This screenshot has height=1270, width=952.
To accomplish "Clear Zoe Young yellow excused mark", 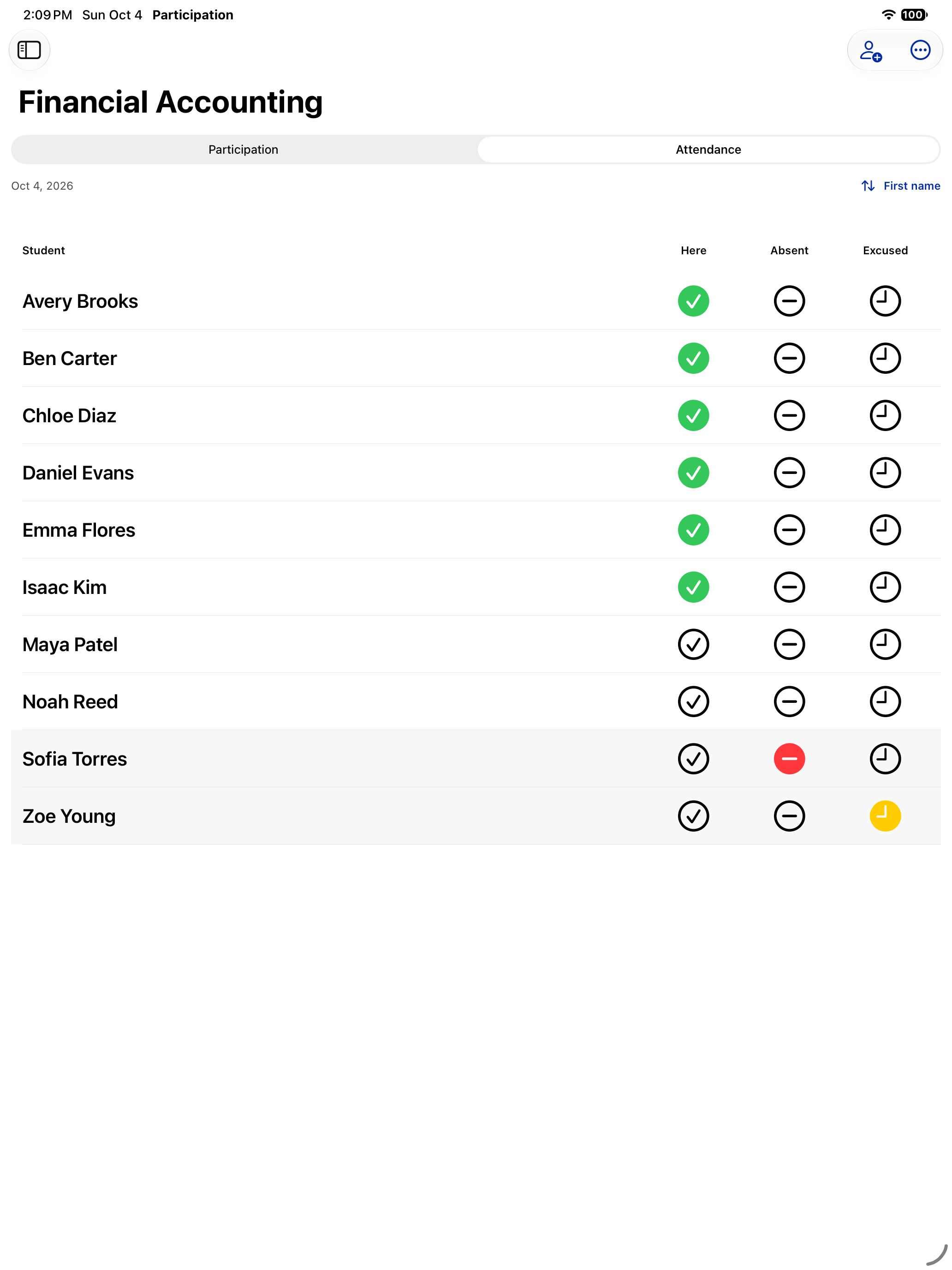I will point(885,815).
